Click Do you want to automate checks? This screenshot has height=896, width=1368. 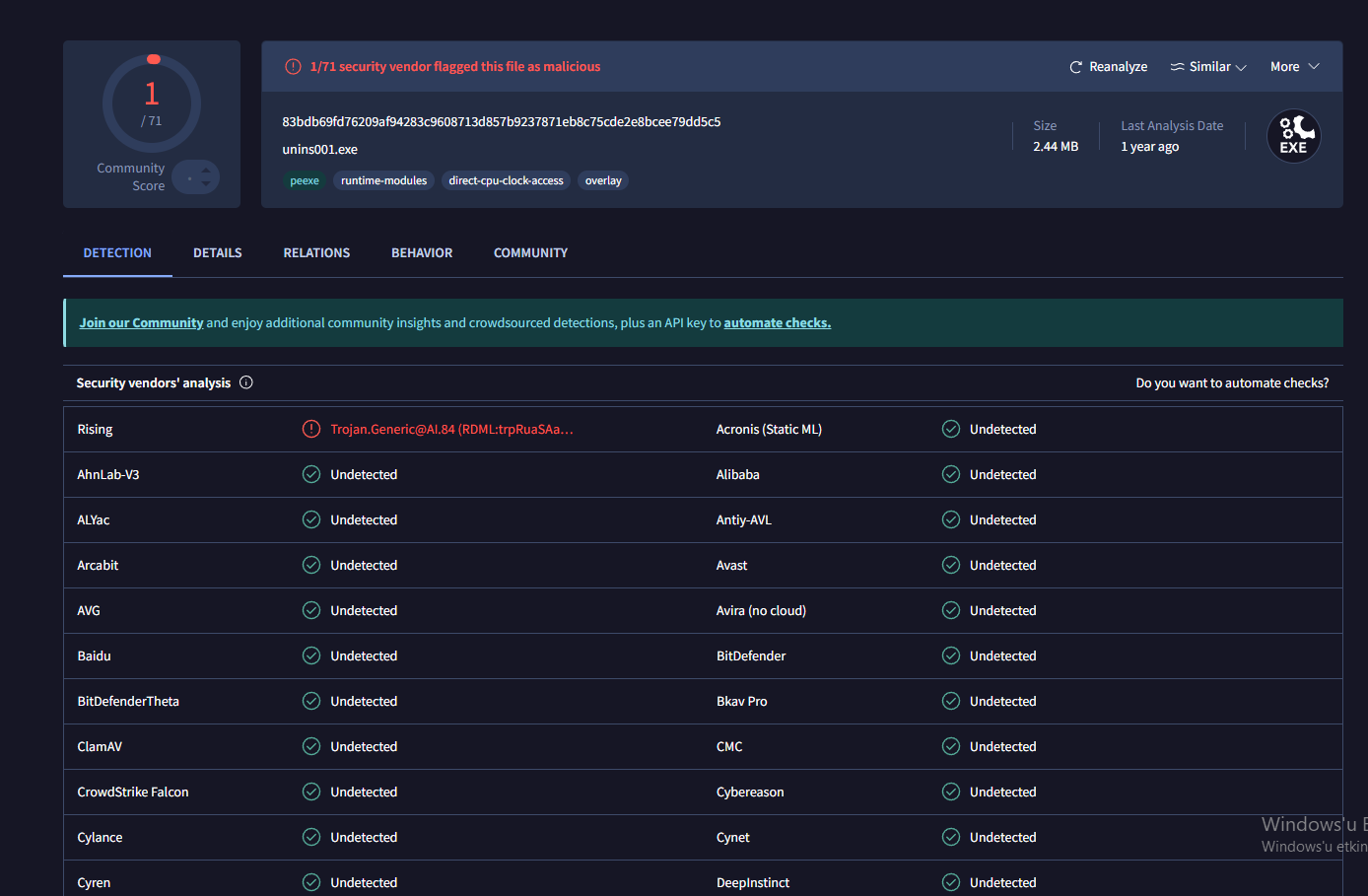point(1232,382)
